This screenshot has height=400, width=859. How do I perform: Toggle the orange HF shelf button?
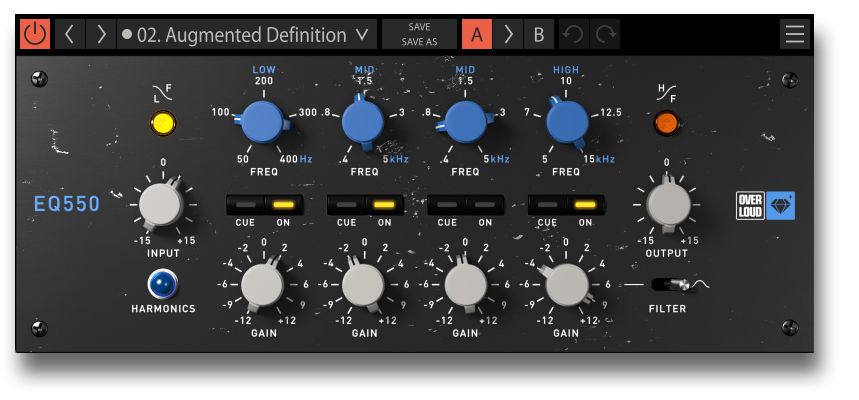[x=666, y=123]
